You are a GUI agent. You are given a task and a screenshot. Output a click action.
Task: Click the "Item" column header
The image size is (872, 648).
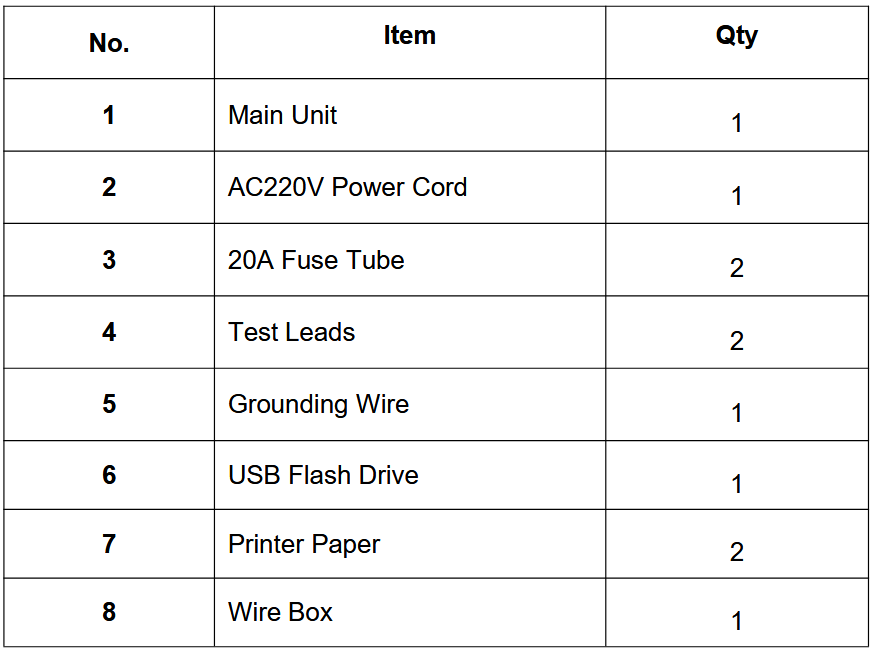coord(409,36)
